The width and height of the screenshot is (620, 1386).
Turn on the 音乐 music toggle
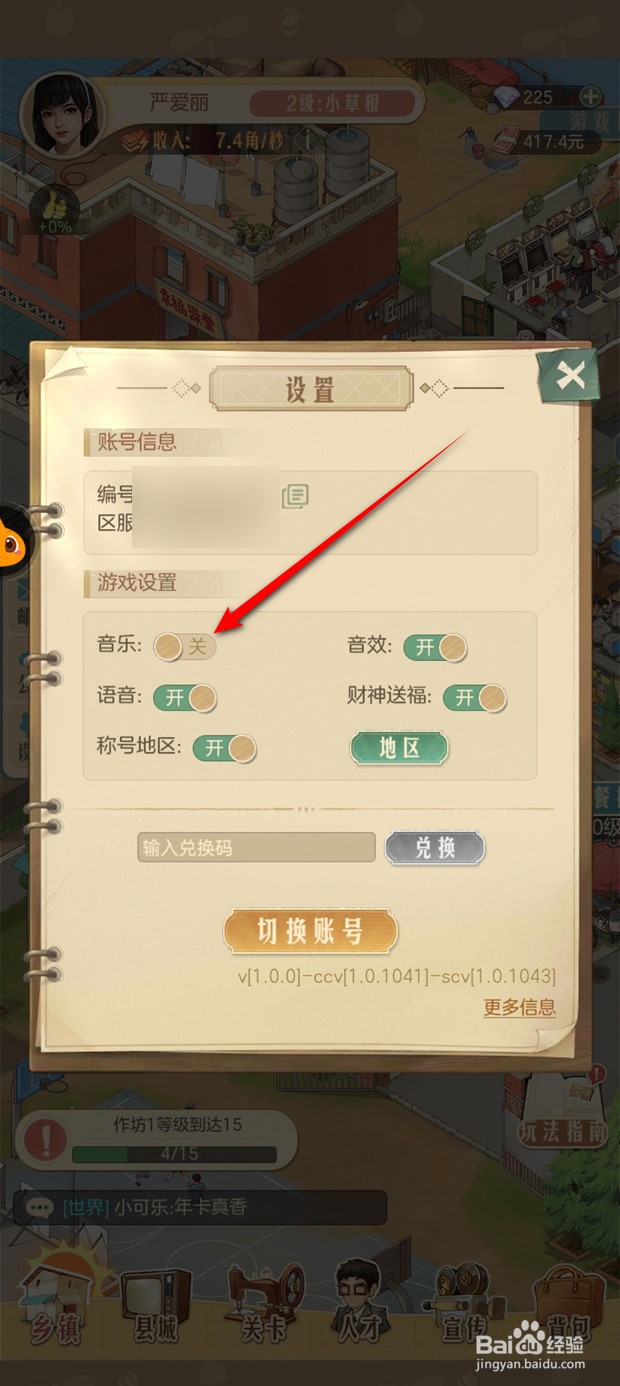point(185,646)
